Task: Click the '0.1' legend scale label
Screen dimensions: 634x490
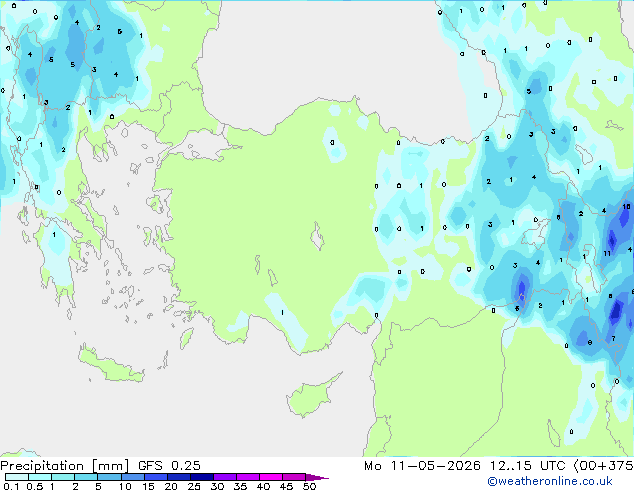Action: (11, 486)
